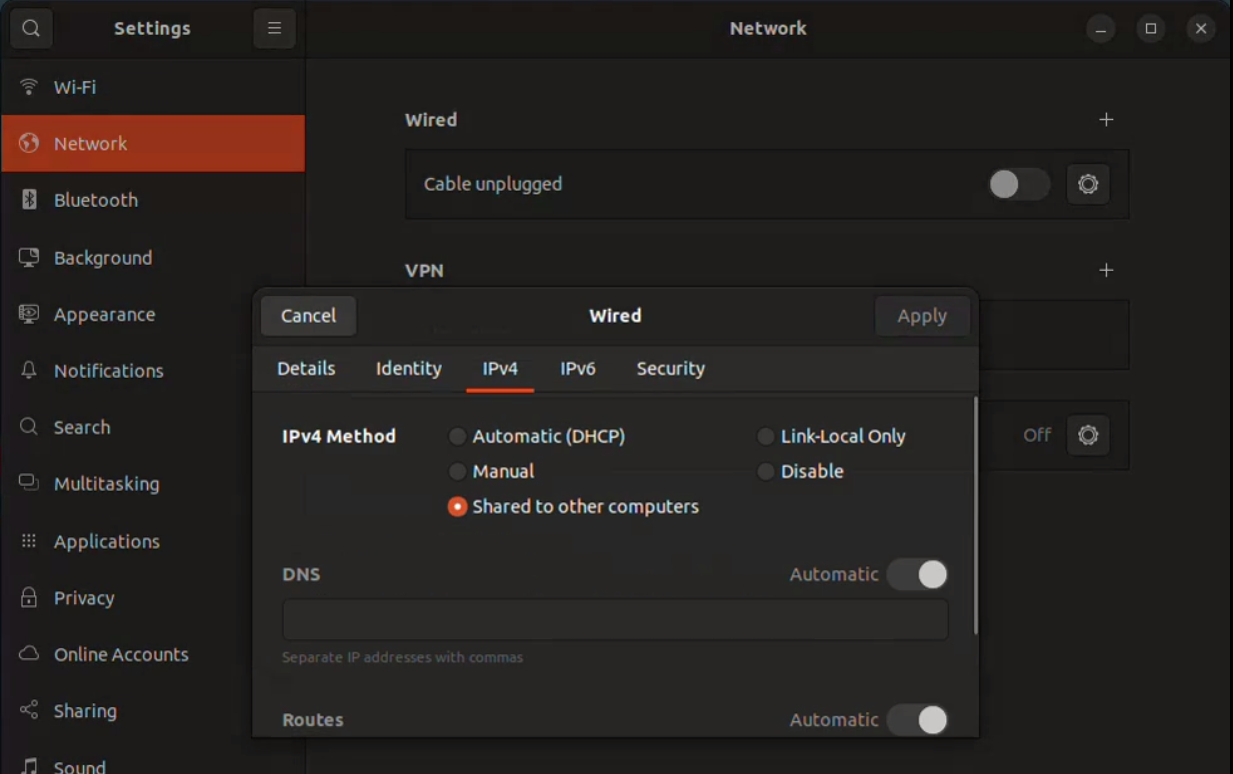Click the Online Accounts cloud icon
This screenshot has height=774, width=1233.
click(x=29, y=654)
